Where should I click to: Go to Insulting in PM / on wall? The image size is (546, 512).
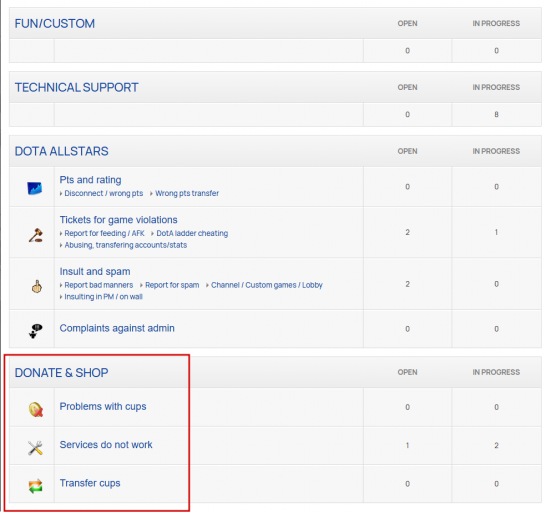click(103, 297)
